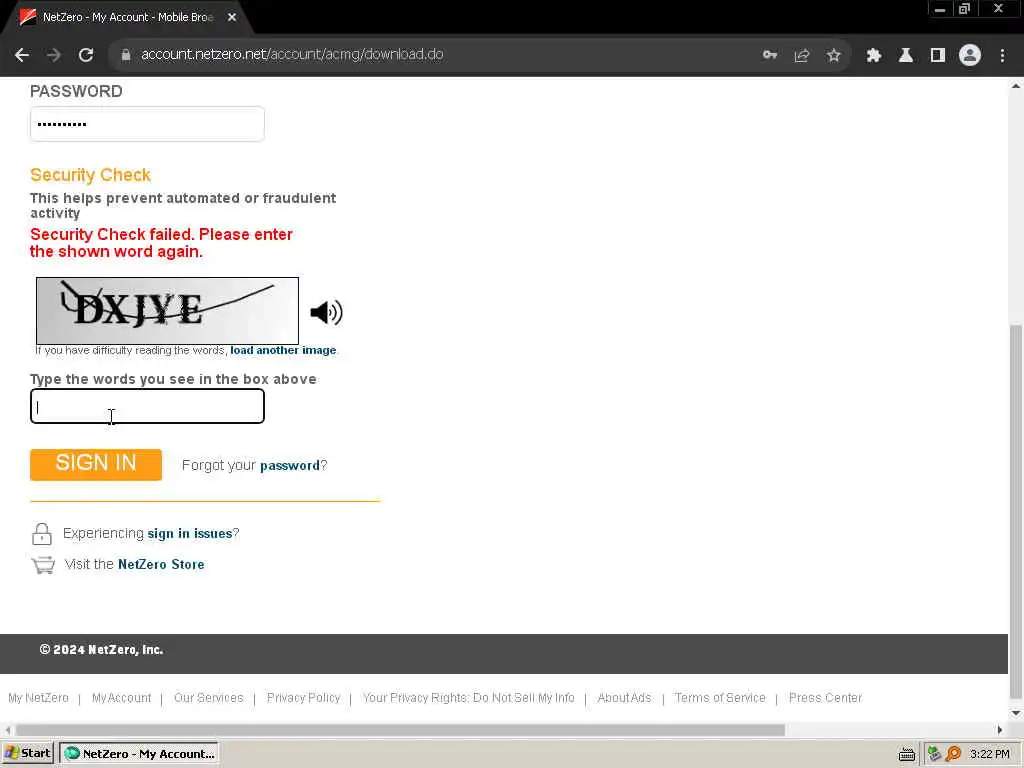This screenshot has width=1024, height=768.
Task: Click the orange SIGN IN button
Action: coord(96,464)
